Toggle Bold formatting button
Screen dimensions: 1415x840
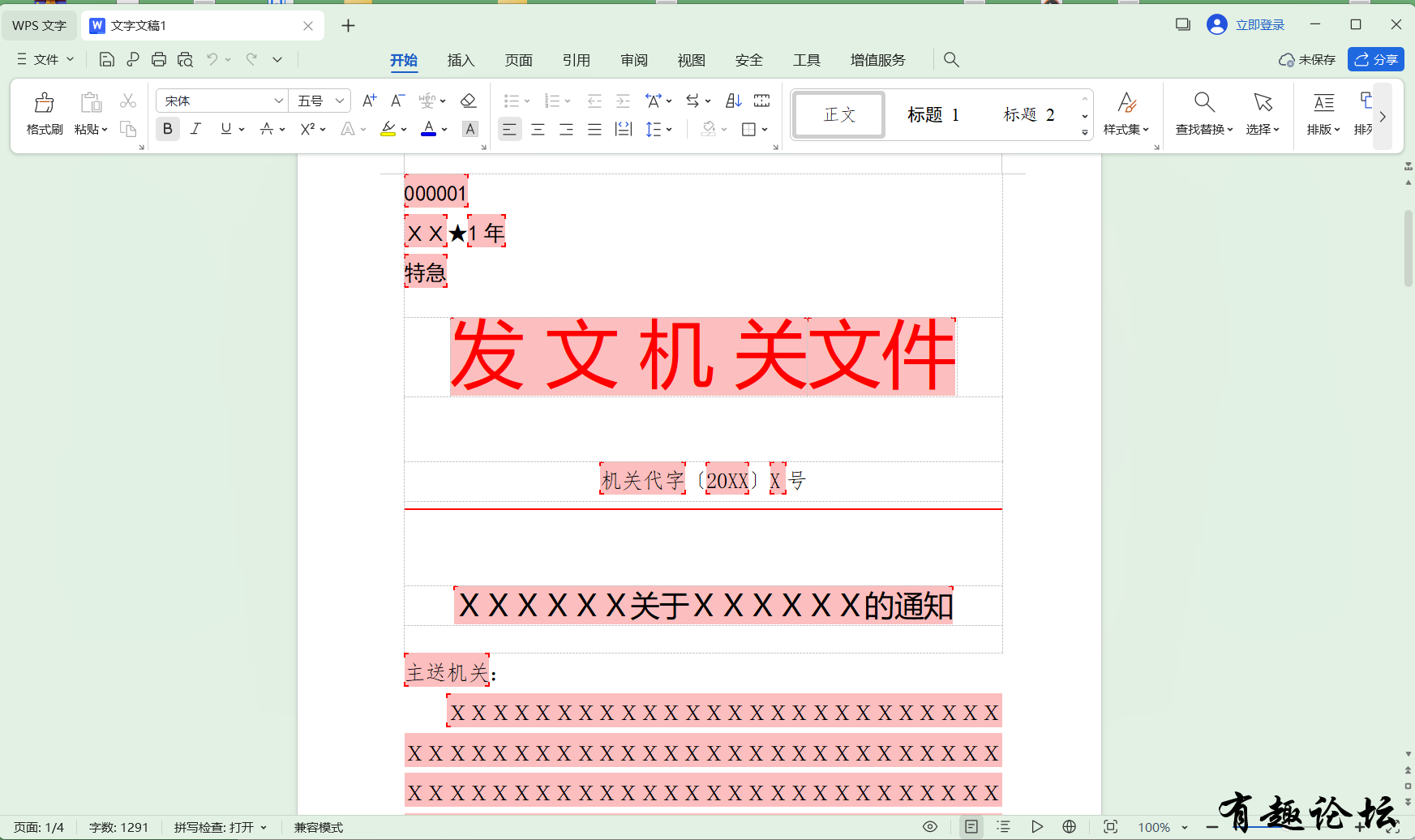click(168, 129)
